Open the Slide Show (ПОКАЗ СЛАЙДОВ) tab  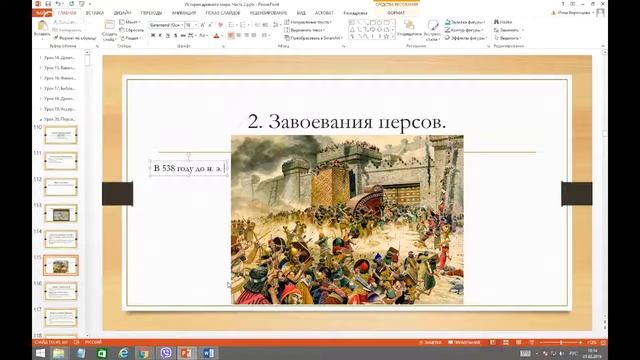click(223, 13)
